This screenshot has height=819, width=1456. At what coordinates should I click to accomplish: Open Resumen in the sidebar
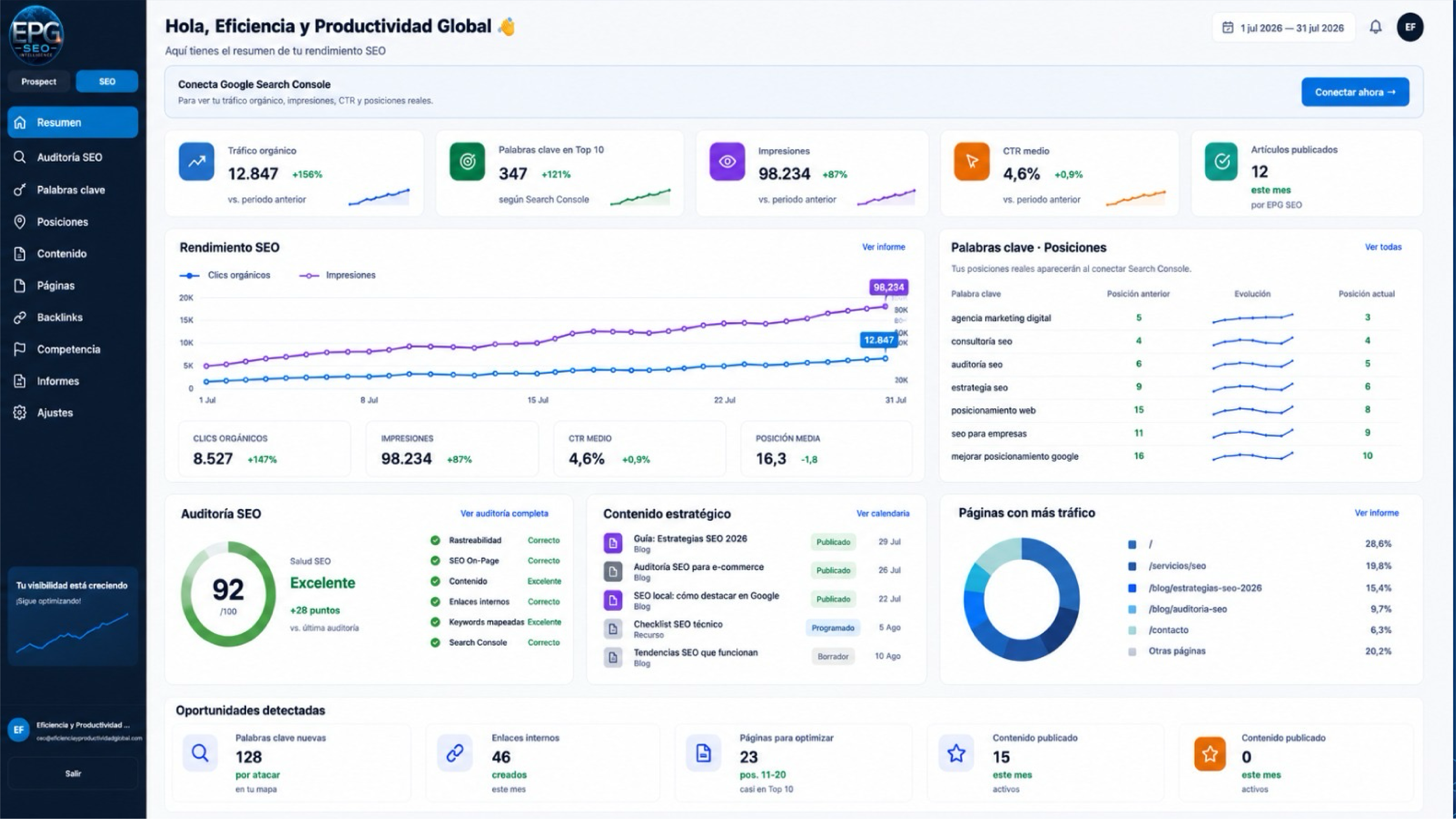pos(73,122)
